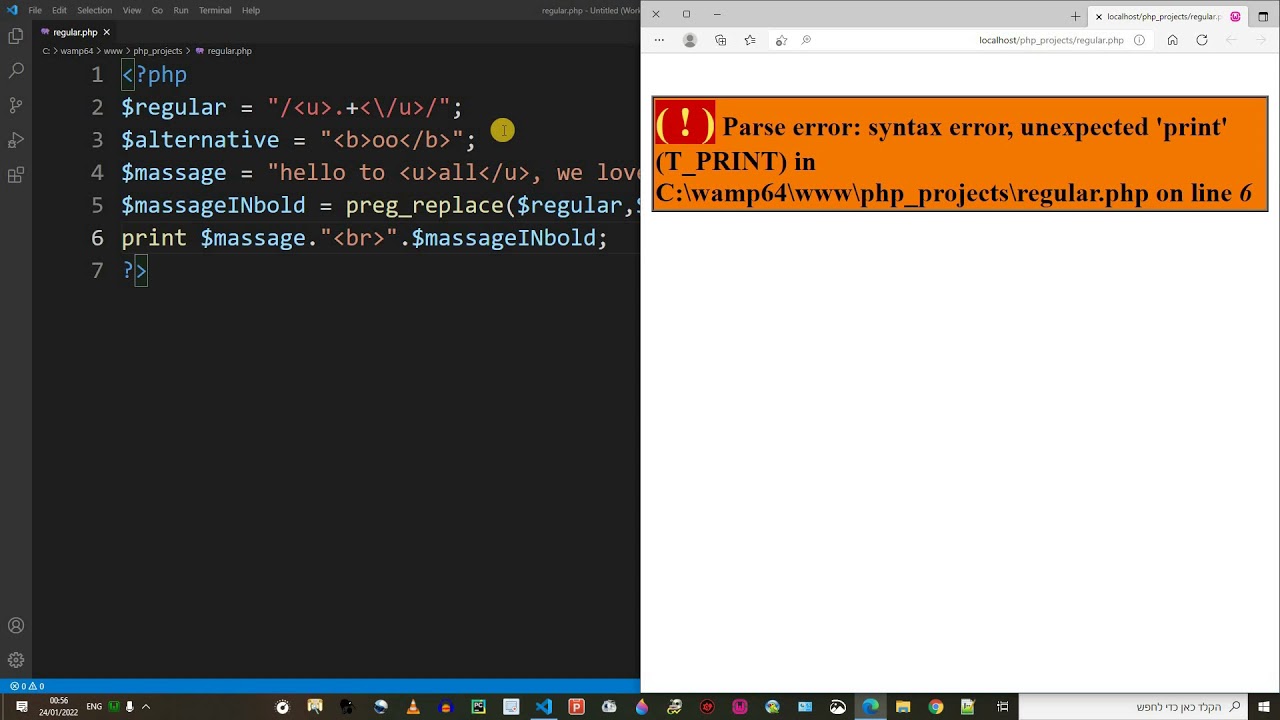Viewport: 1280px width, 720px height.
Task: Open PowerPoint from the taskbar
Action: point(576,707)
